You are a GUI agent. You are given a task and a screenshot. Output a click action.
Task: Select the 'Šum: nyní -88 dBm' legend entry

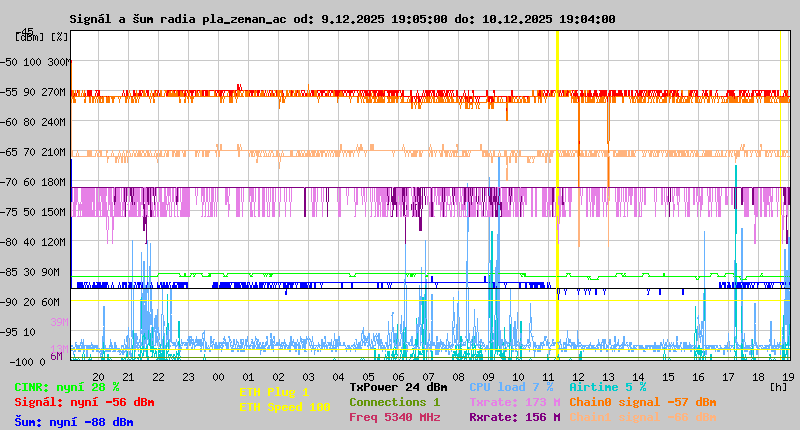(x=74, y=422)
